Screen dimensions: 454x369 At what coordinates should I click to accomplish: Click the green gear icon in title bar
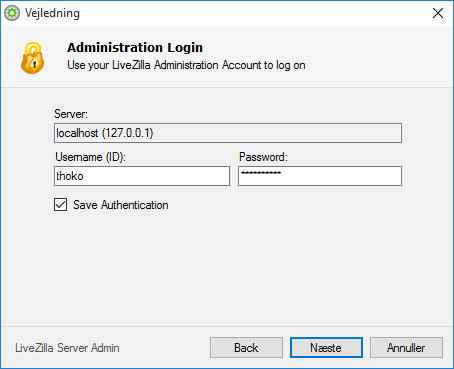click(x=12, y=13)
